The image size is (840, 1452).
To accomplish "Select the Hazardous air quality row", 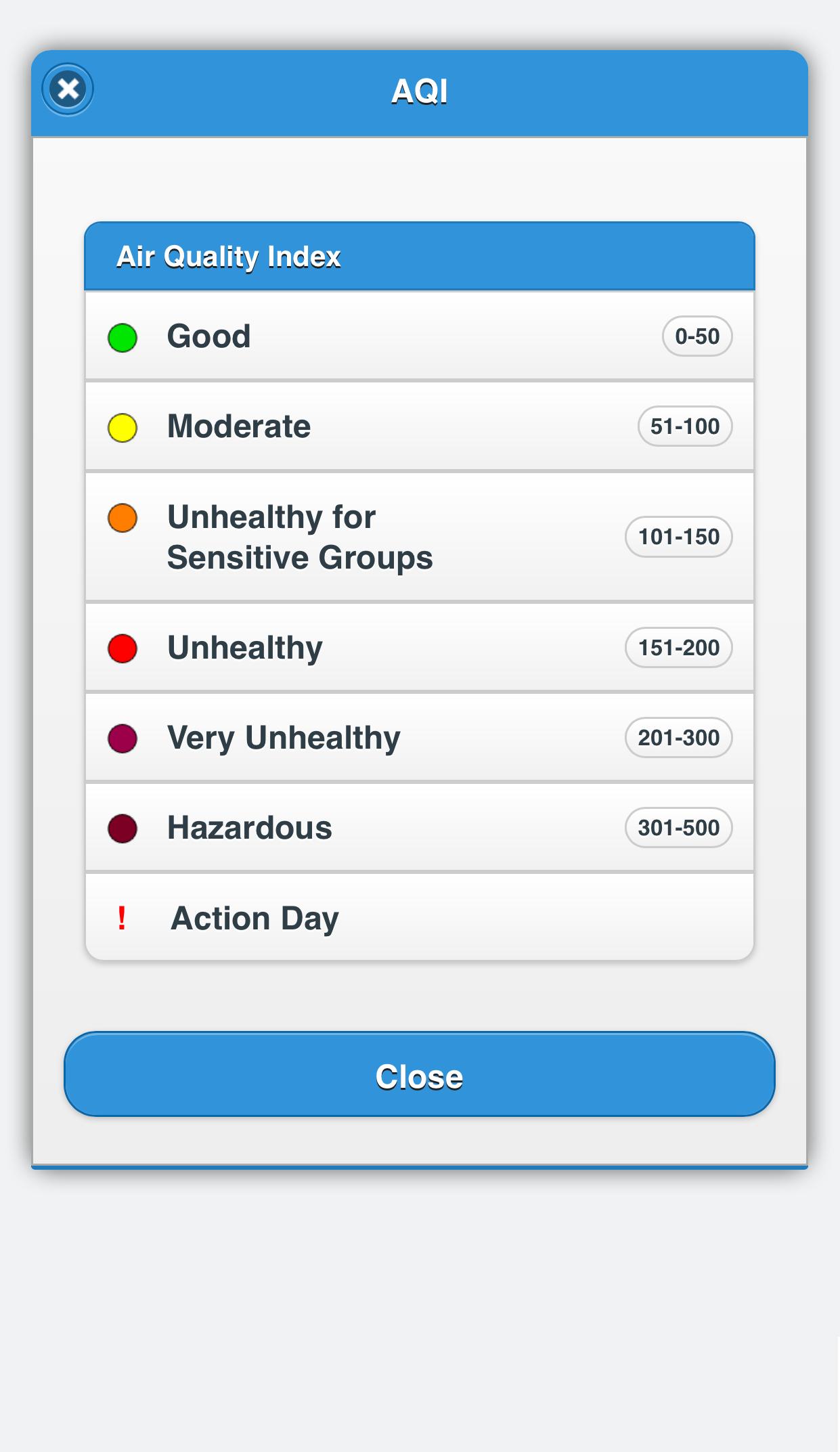I will coord(420,828).
